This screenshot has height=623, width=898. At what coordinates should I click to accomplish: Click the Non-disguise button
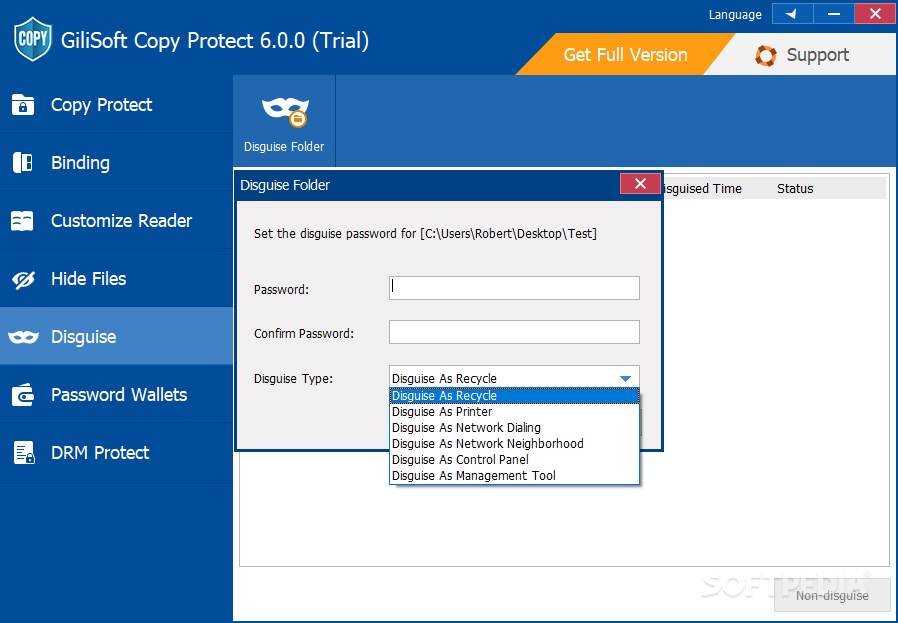click(832, 596)
